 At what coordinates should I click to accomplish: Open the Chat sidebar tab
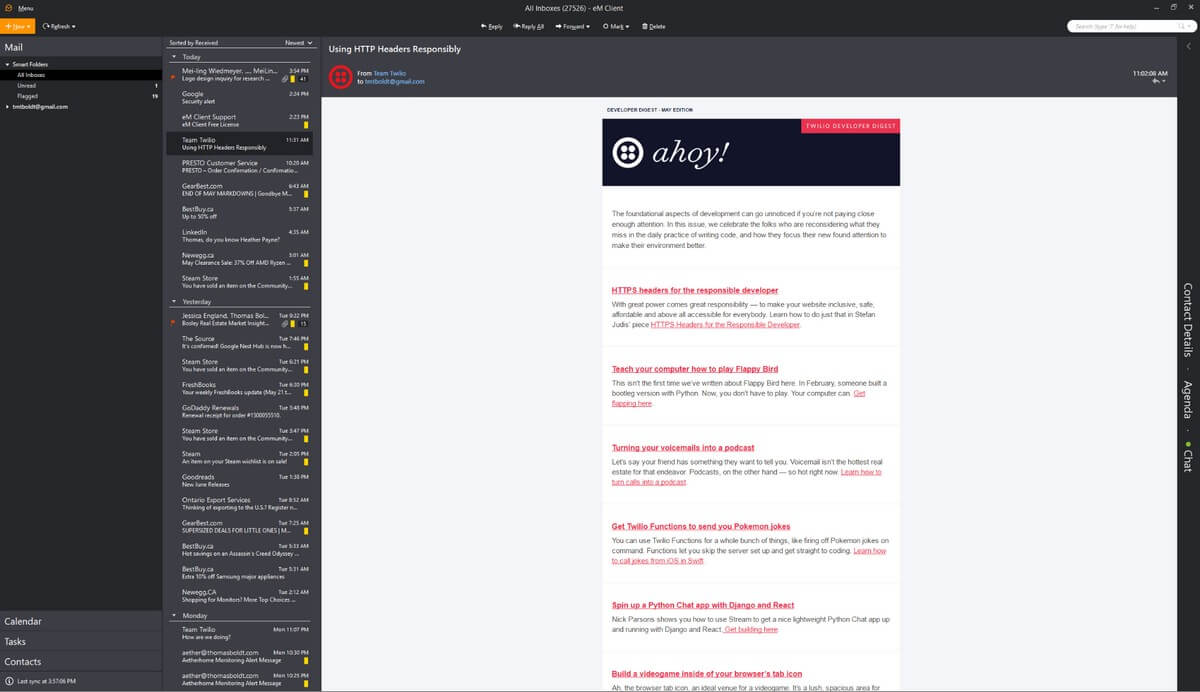click(1188, 458)
